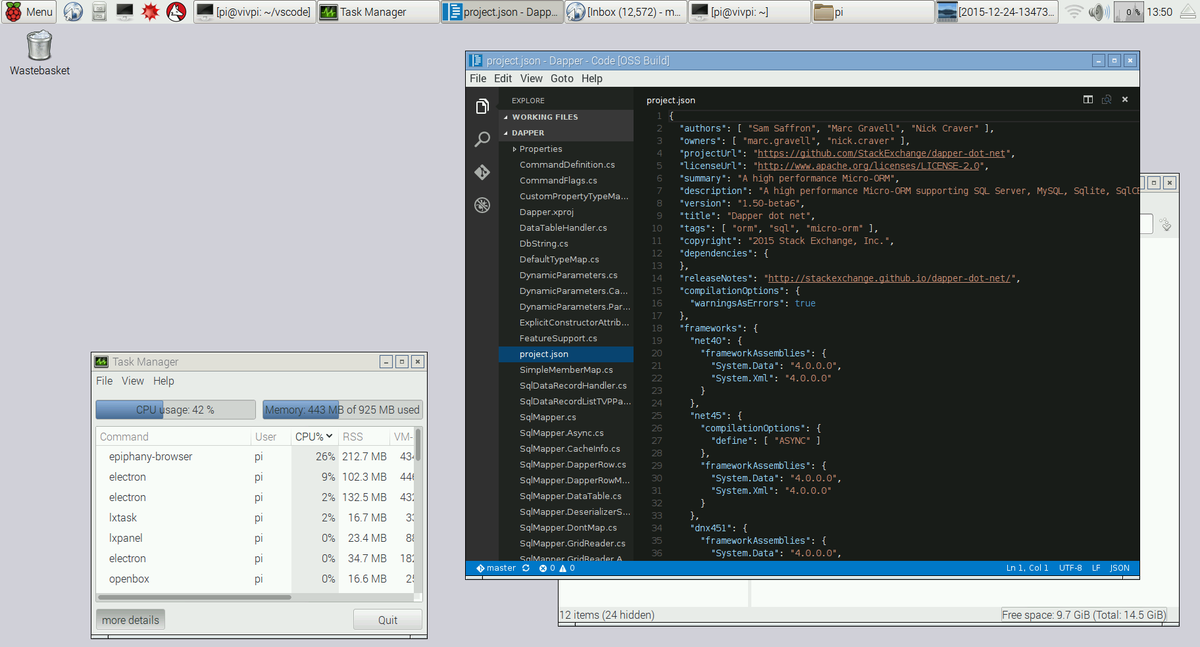This screenshot has height=647, width=1200.
Task: Open SqlMapper.cs file
Action: coord(566,417)
